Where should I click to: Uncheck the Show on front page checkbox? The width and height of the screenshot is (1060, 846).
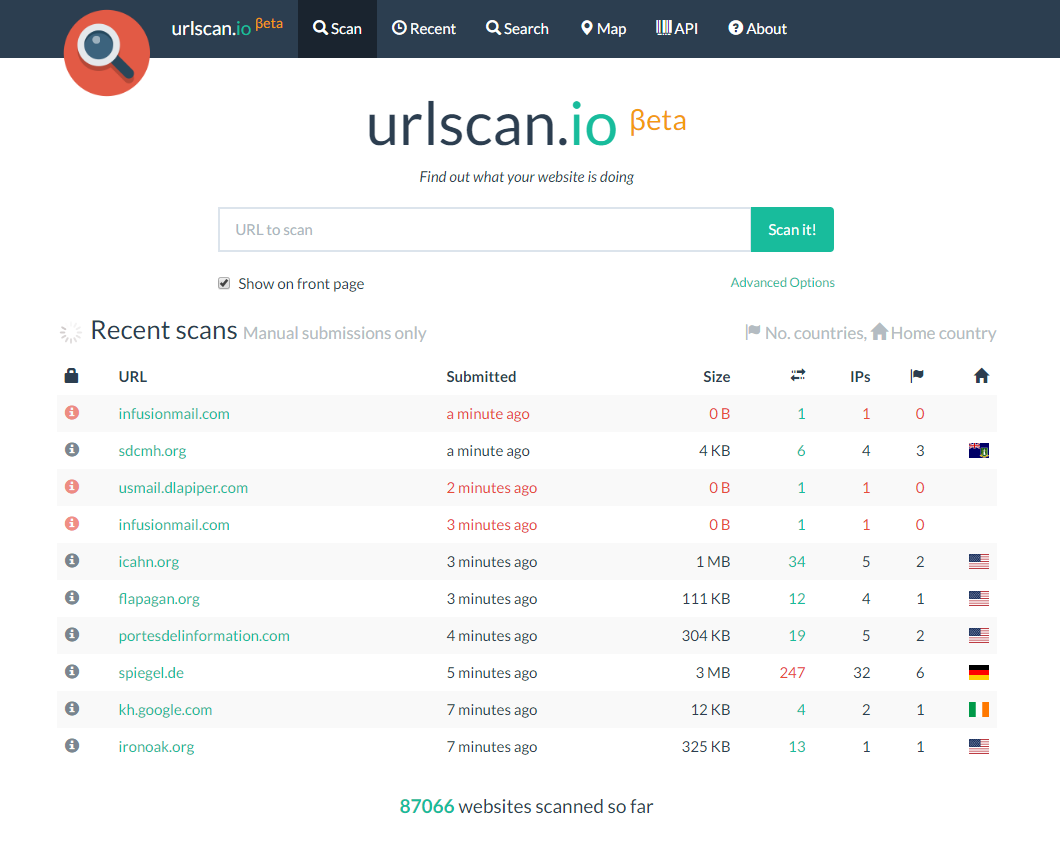coord(224,283)
